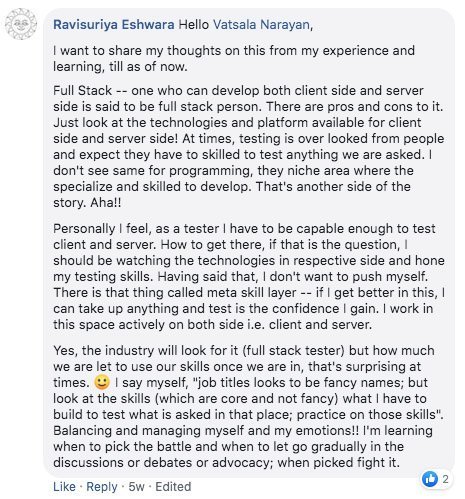Click the "I want to share my thoughts" paragraph
The width and height of the screenshot is (465, 499).
(234, 59)
